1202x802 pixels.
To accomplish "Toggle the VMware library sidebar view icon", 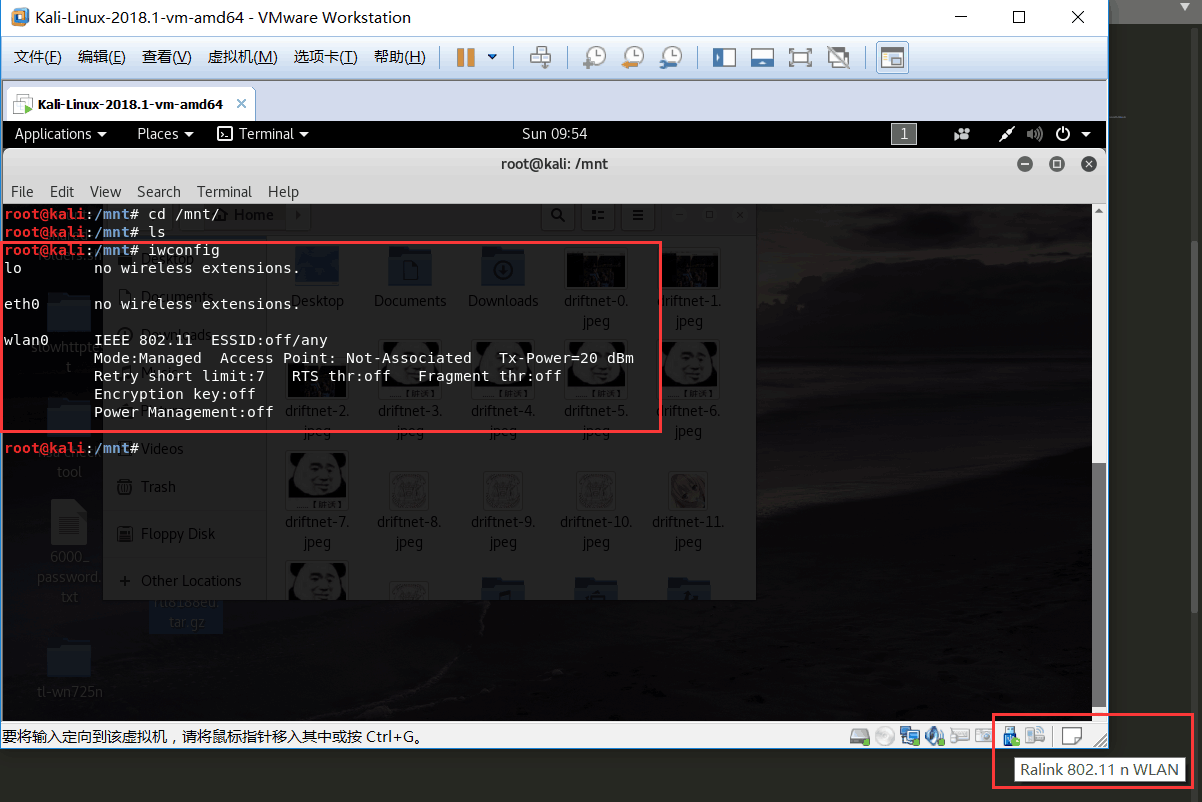I will (x=724, y=57).
